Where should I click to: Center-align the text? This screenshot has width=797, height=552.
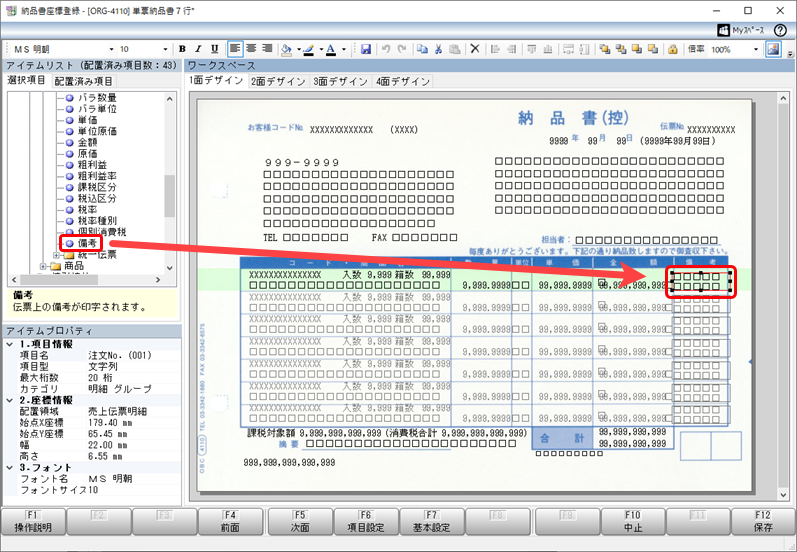tap(251, 49)
